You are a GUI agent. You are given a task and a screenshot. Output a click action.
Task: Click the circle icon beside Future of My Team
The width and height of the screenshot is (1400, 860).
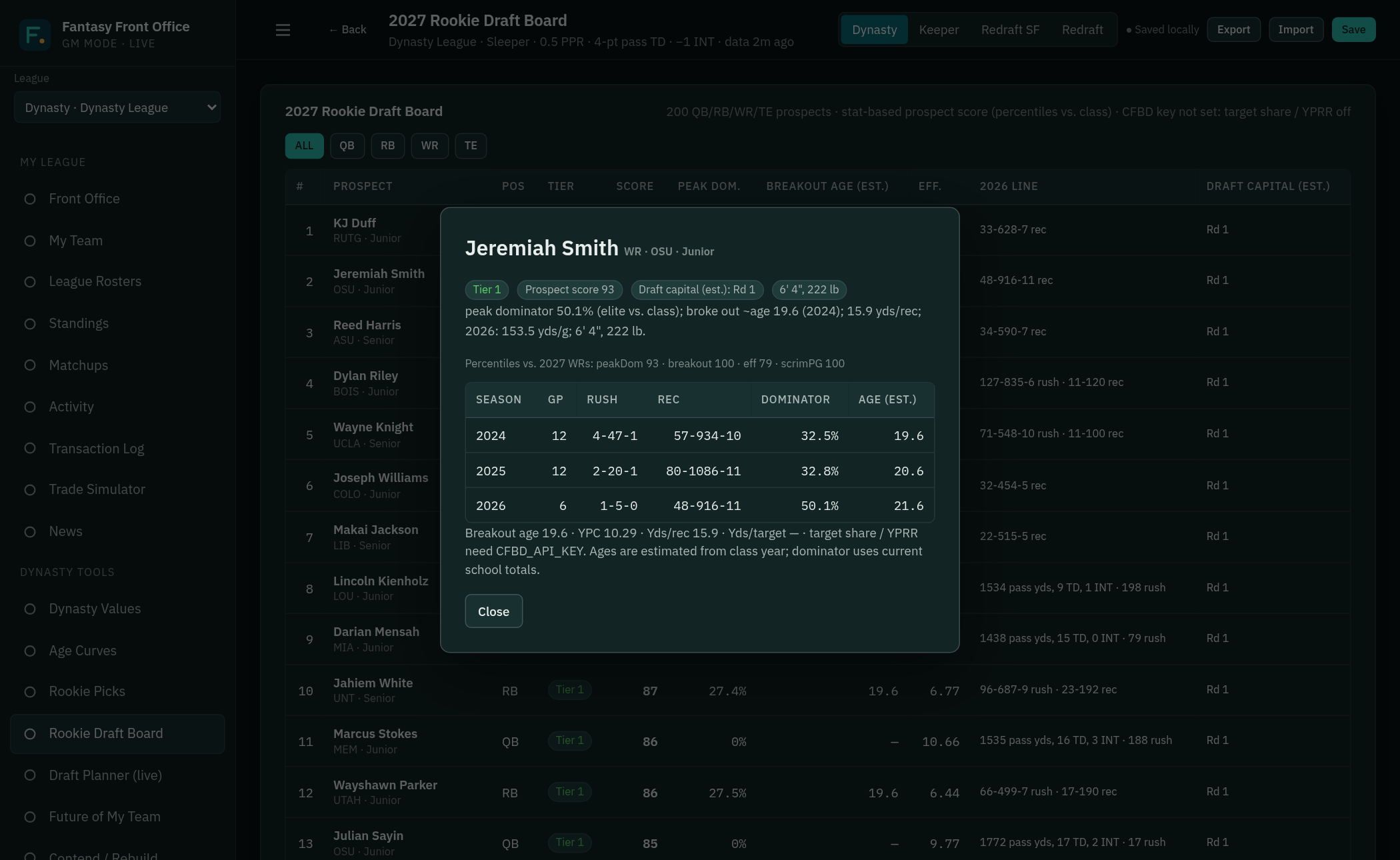[30, 817]
